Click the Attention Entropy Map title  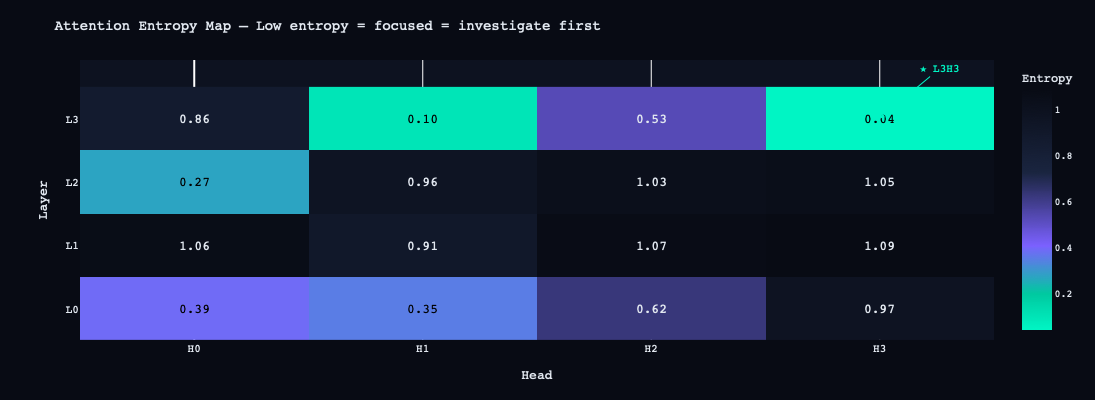pyautogui.click(x=327, y=26)
